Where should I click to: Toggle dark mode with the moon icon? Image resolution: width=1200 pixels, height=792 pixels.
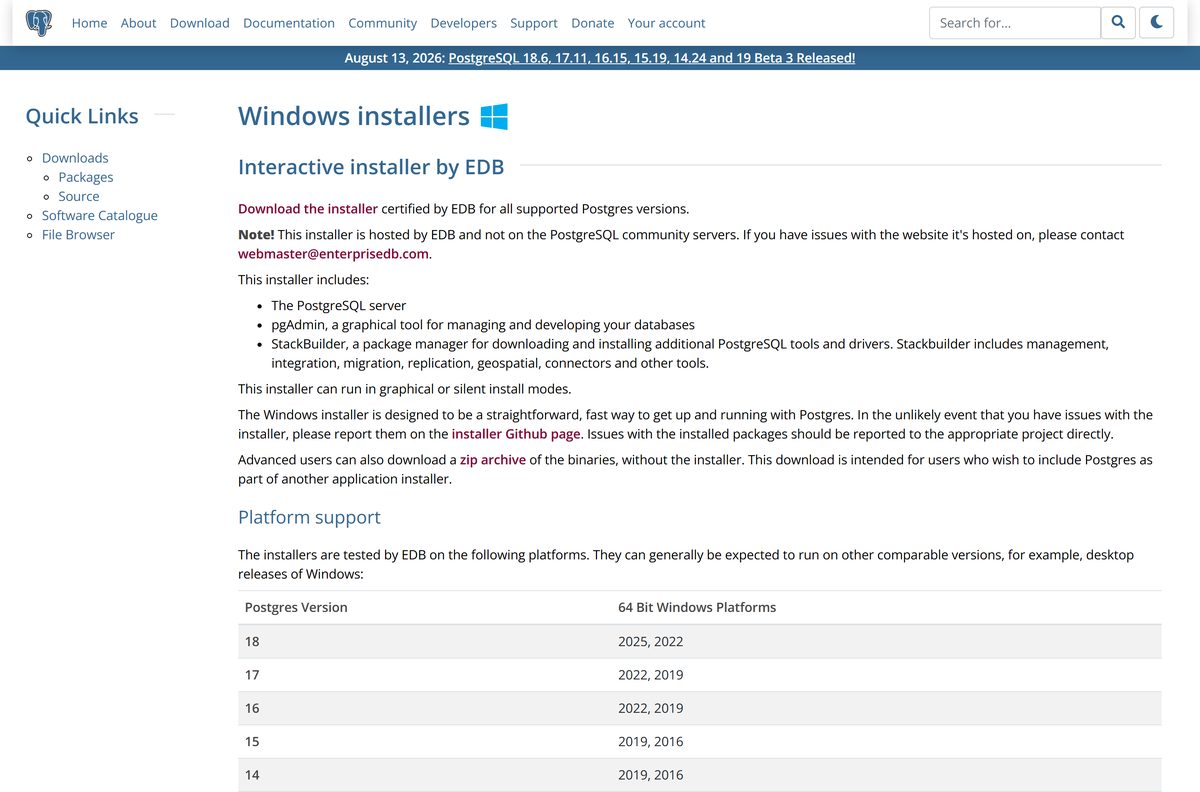[1157, 23]
